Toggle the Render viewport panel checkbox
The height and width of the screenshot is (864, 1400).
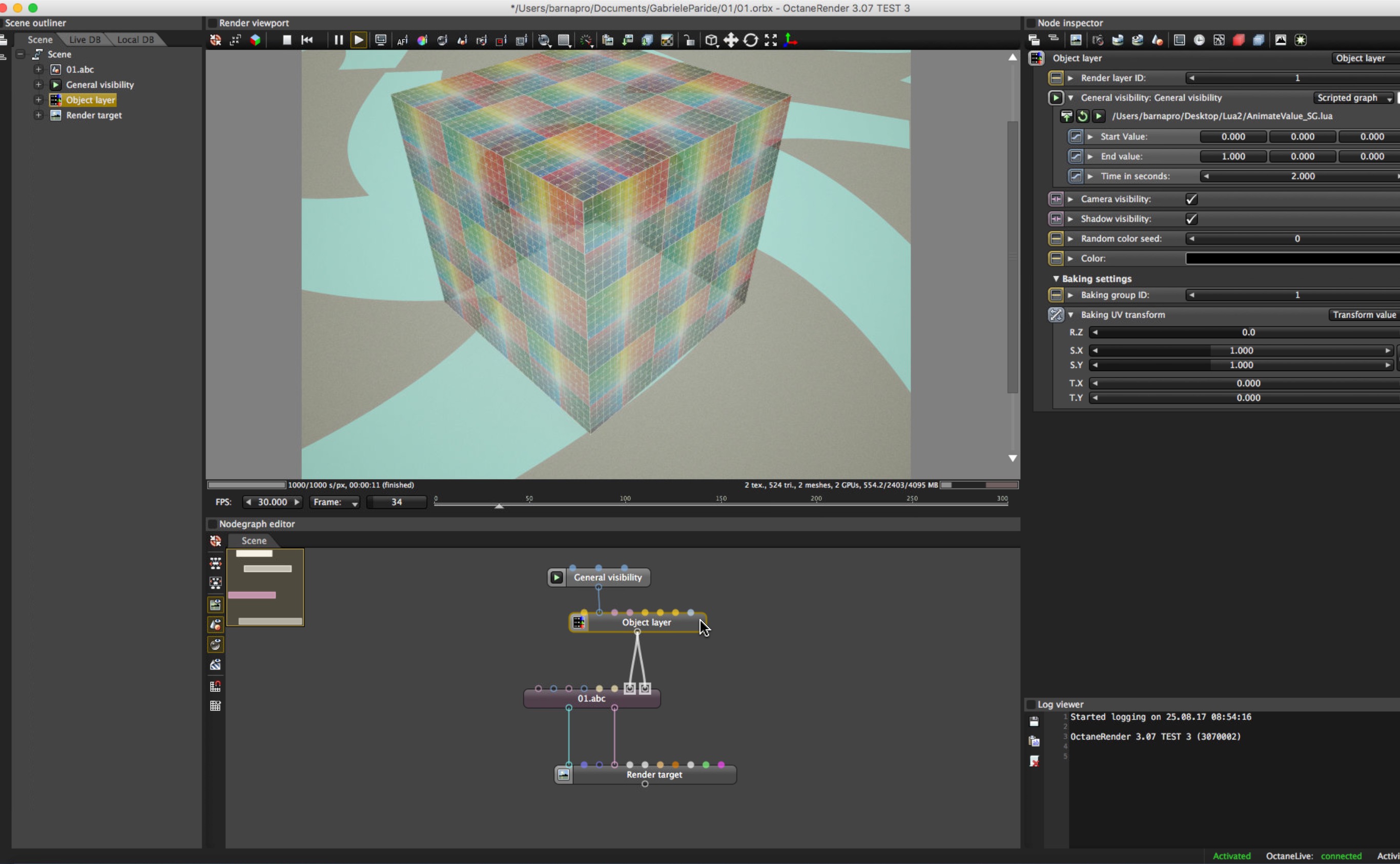click(x=212, y=23)
